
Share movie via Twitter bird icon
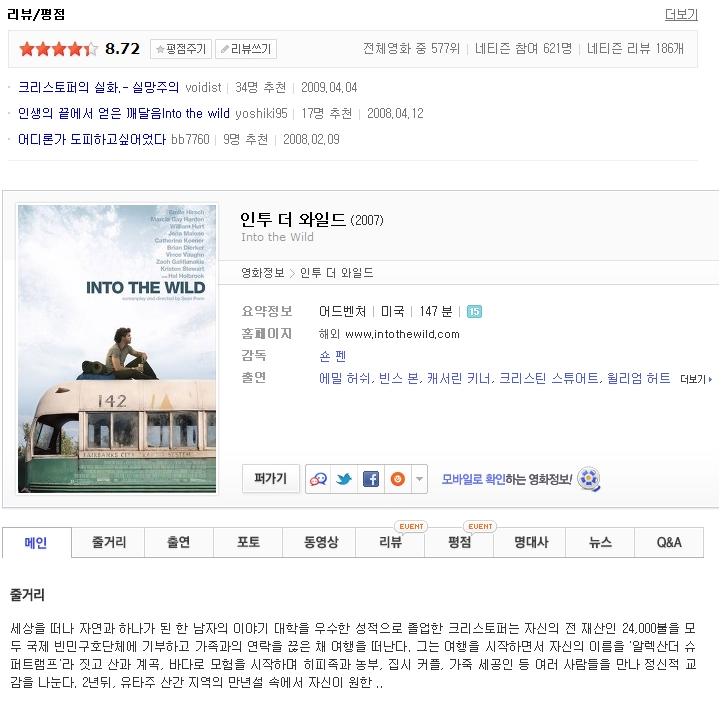tap(344, 479)
